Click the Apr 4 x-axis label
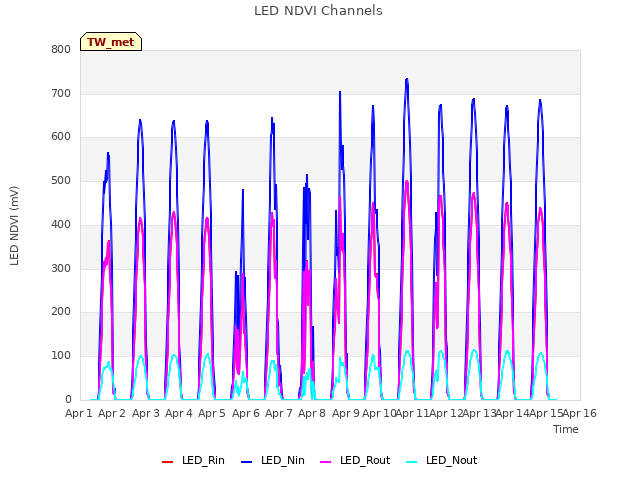Image resolution: width=640 pixels, height=480 pixels. [x=179, y=413]
